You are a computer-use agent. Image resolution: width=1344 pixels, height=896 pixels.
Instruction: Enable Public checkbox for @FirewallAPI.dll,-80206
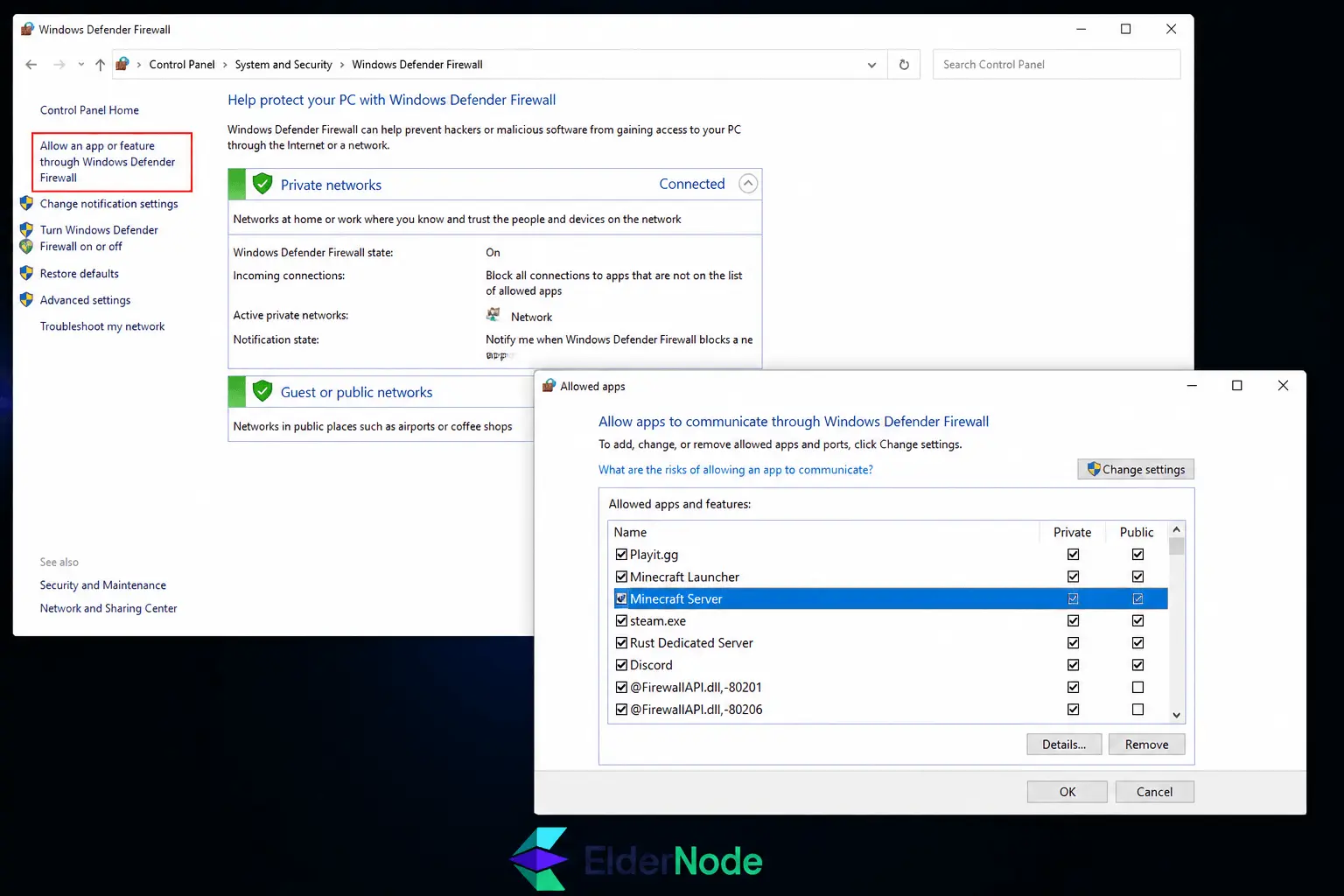tap(1137, 710)
